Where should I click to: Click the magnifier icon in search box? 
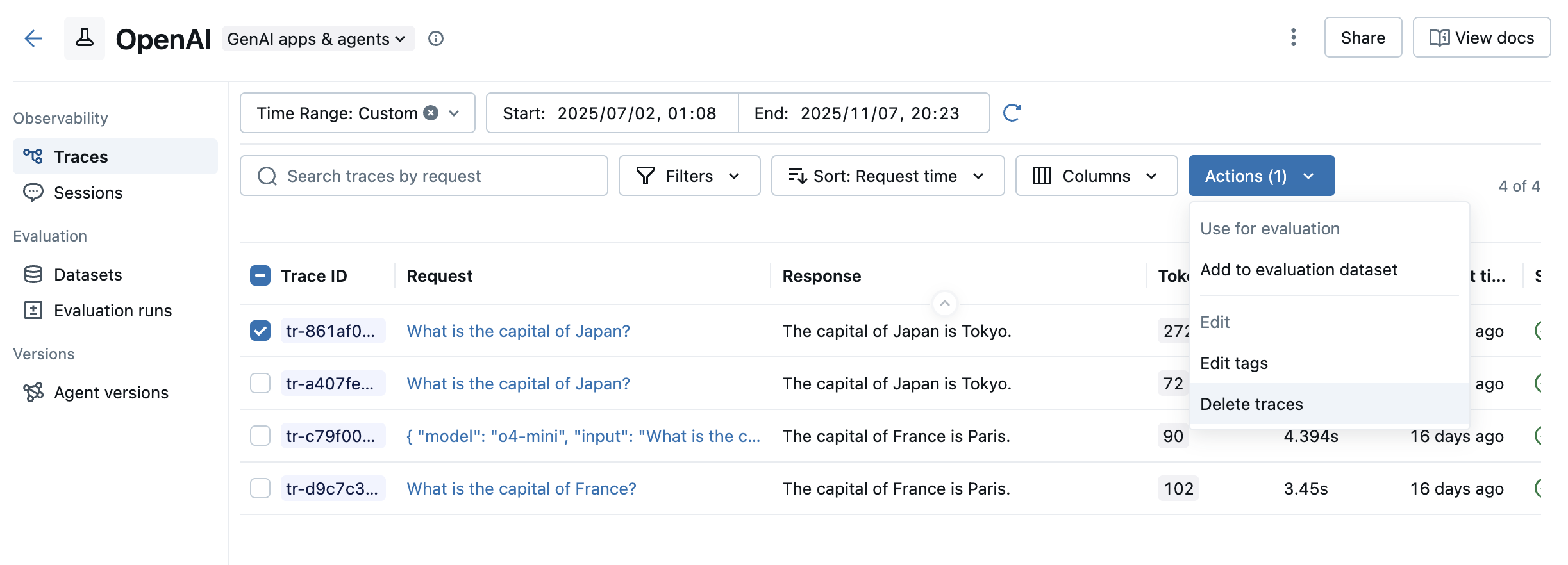pyautogui.click(x=267, y=176)
